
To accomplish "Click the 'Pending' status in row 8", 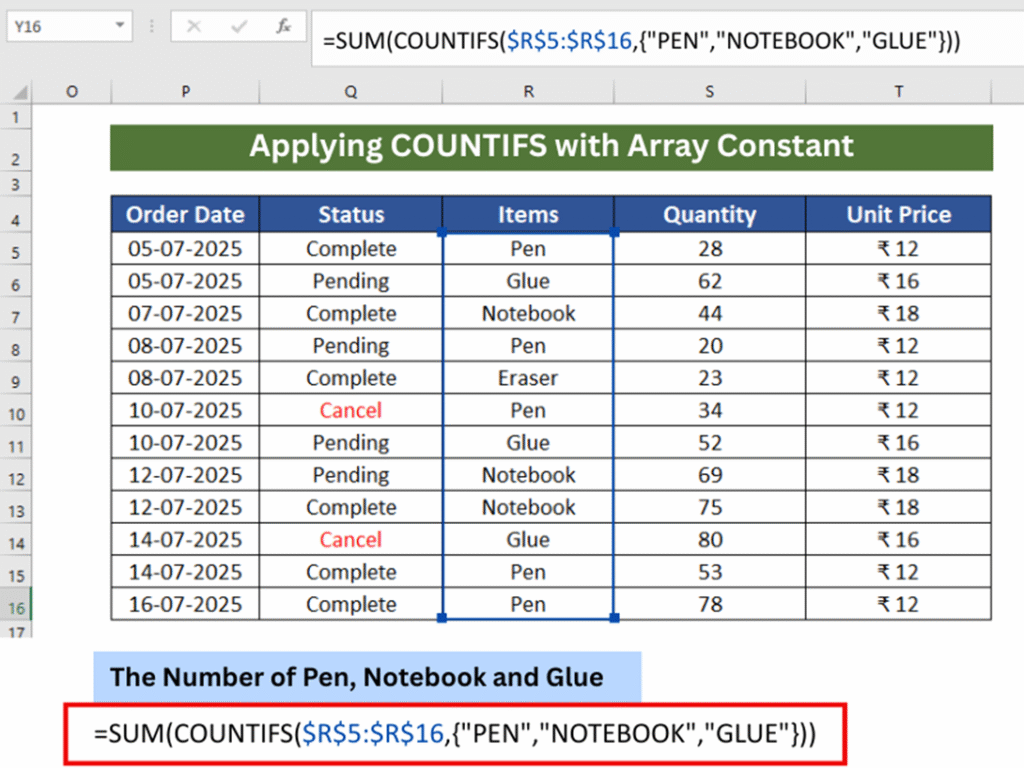I will [351, 346].
